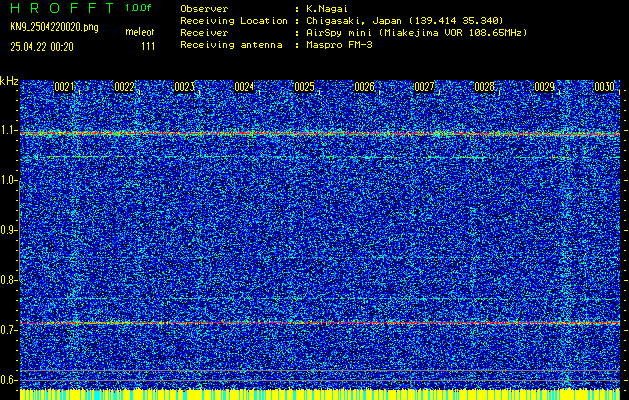Click the 0021 time marker
Screen dimensions: 629x400
pyautogui.click(x=64, y=87)
